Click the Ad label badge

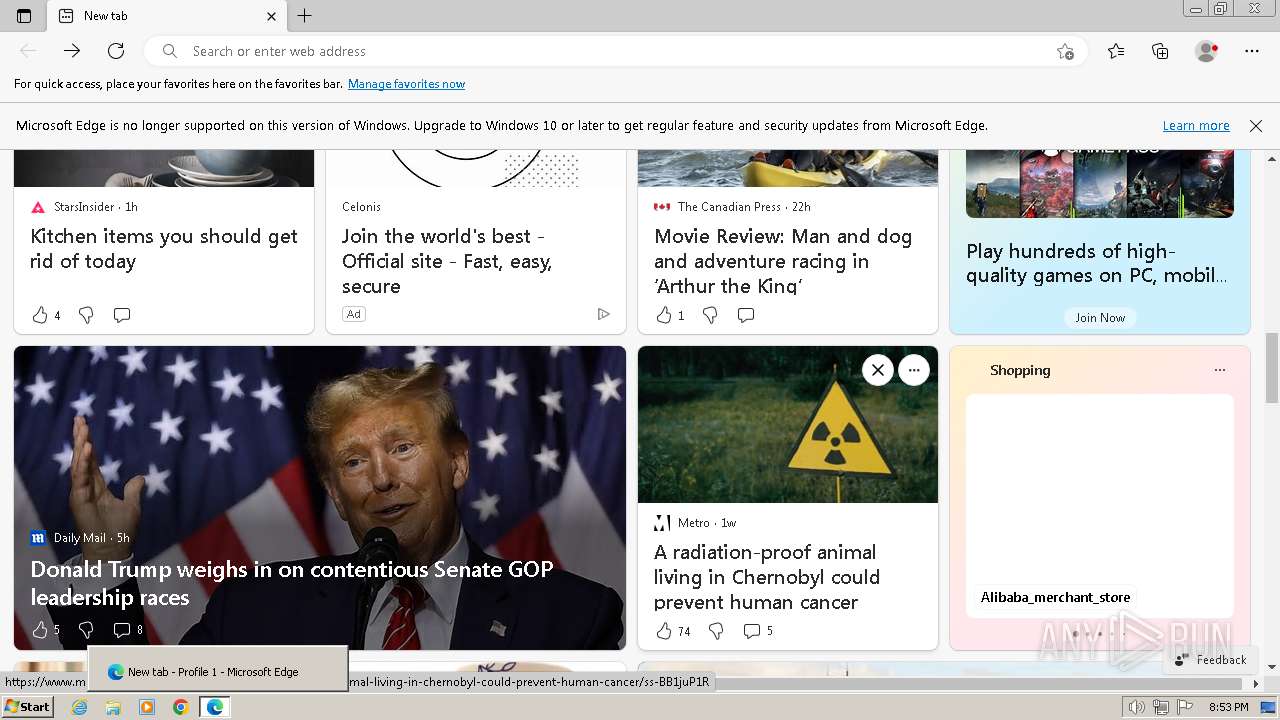pyautogui.click(x=353, y=314)
